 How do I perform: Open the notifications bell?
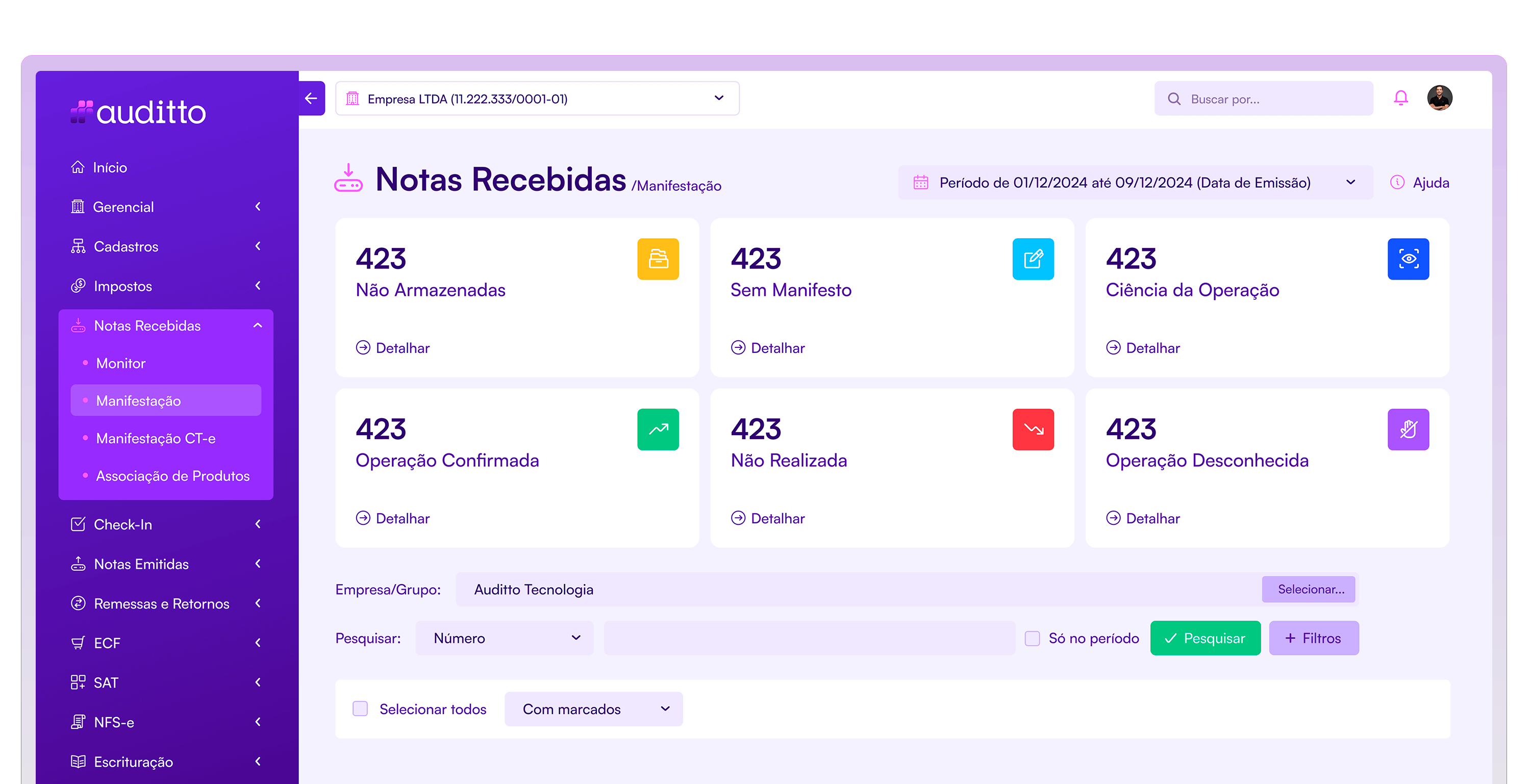click(1401, 98)
